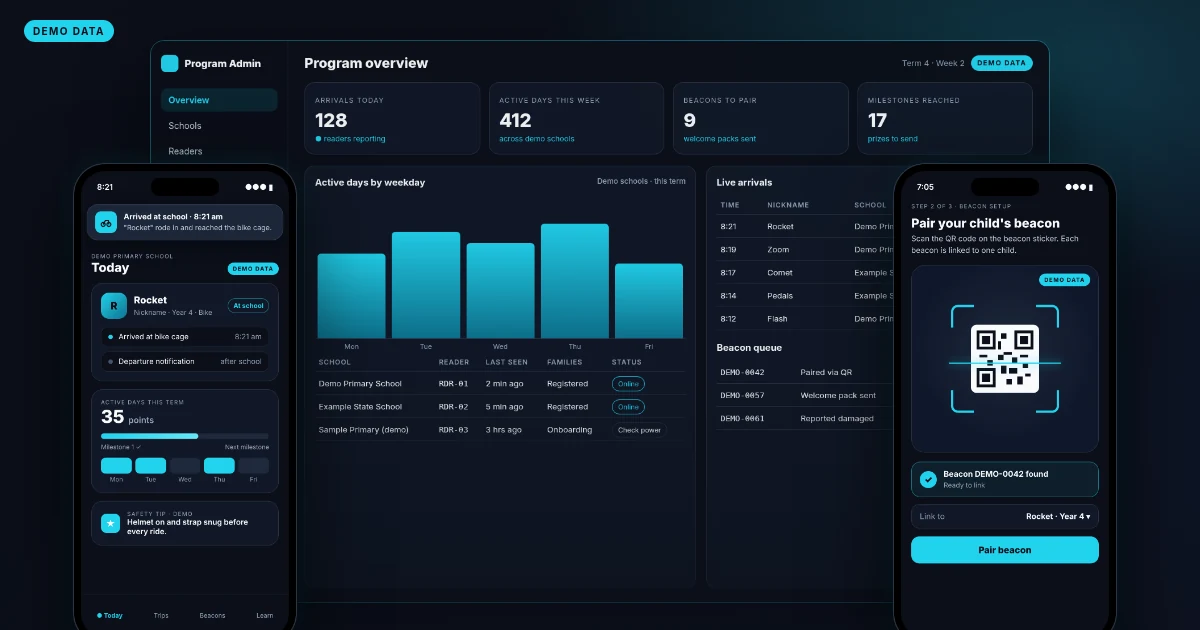This screenshot has width=1200, height=630.
Task: Click the "Demo schools · this term" label
Action: [x=641, y=182]
